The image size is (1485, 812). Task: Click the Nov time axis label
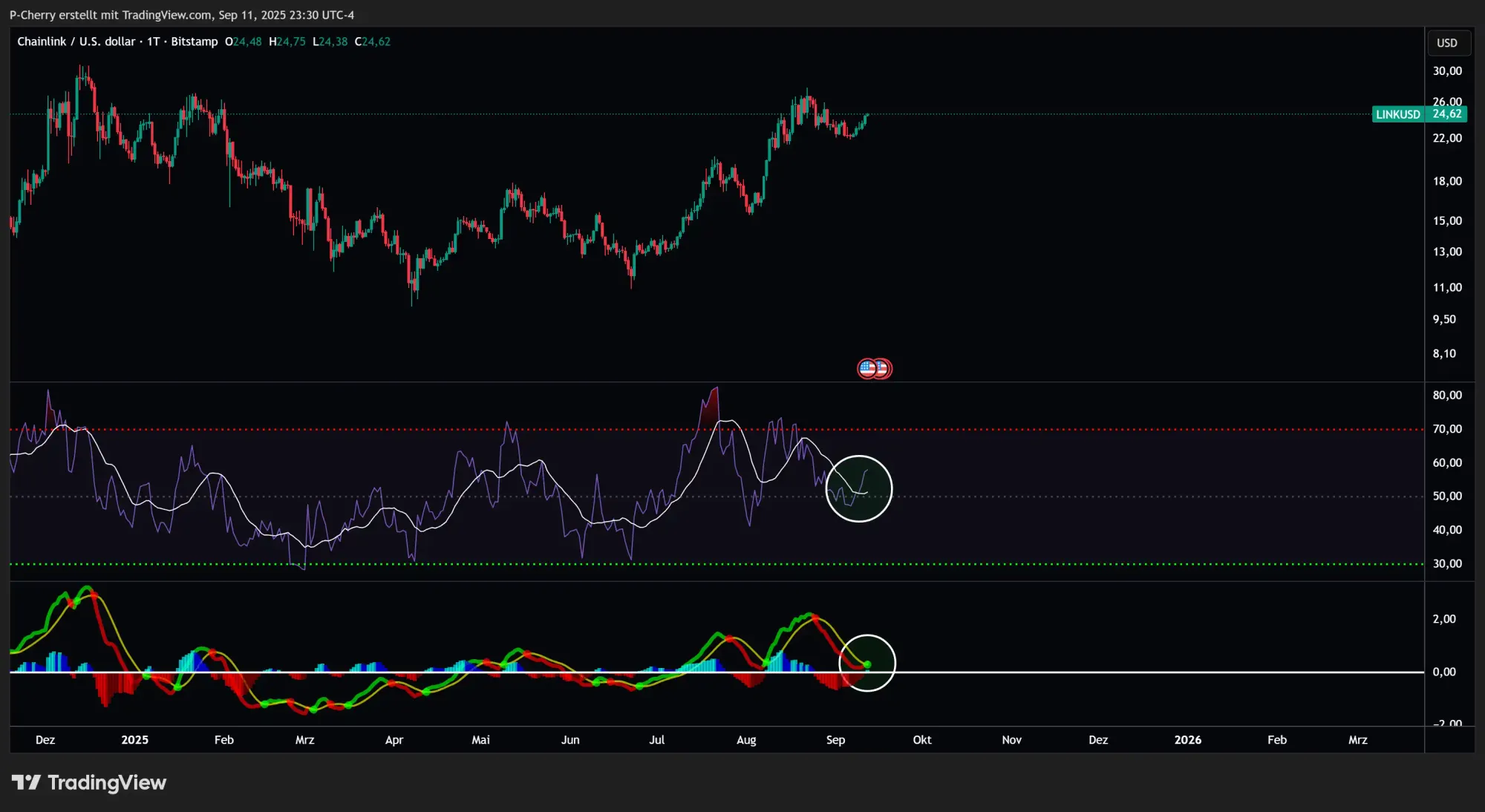pos(1011,740)
